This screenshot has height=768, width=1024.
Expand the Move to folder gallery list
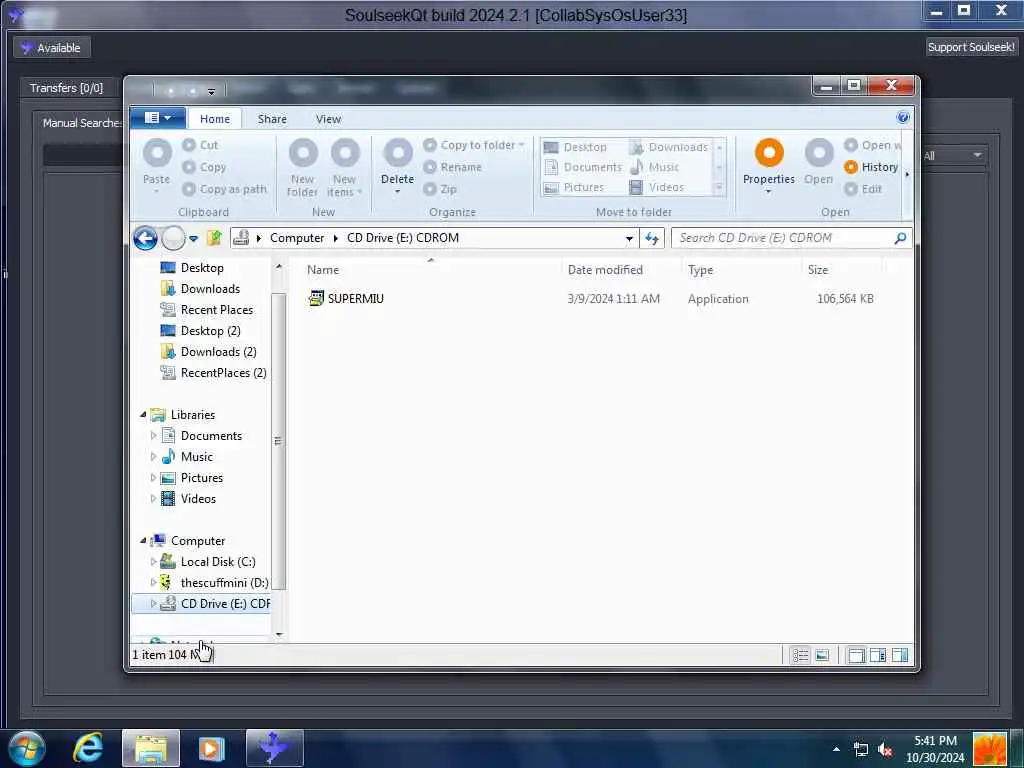[x=720, y=188]
